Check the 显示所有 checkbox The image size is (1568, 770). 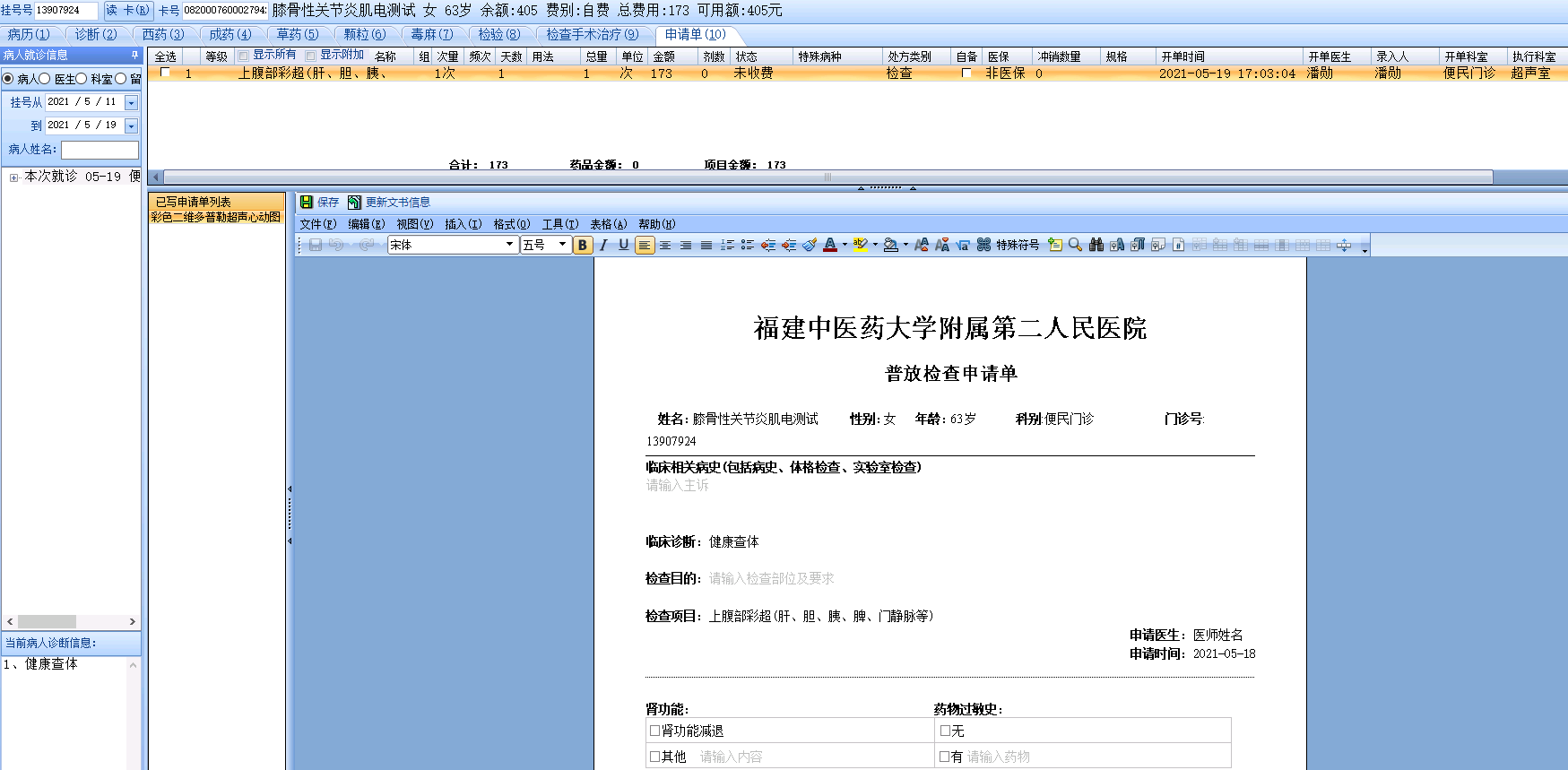(x=243, y=56)
